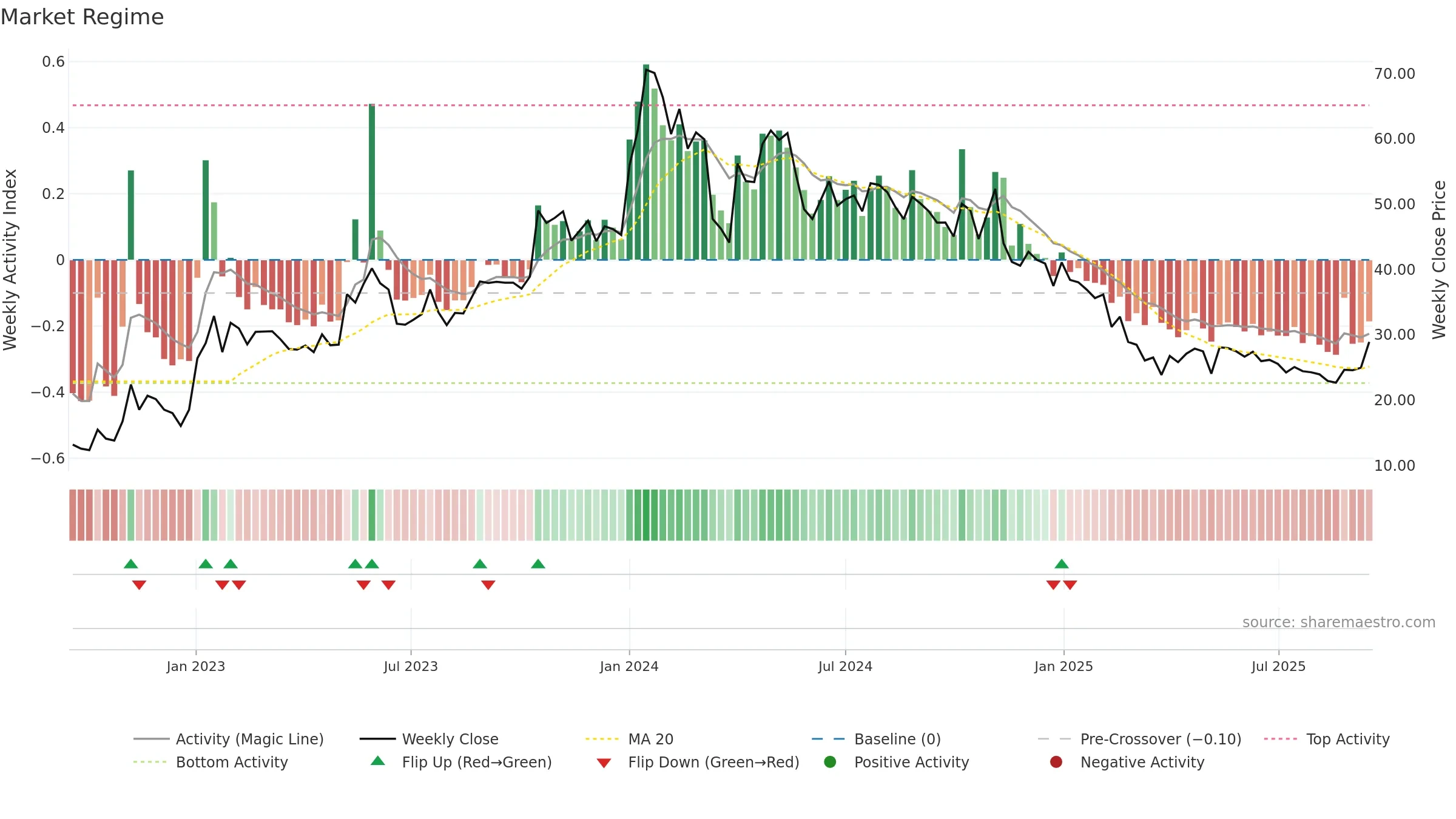Toggle Flip Down (Green→Red) legend entry
Viewport: 1456px width, 819px height.
[698, 762]
